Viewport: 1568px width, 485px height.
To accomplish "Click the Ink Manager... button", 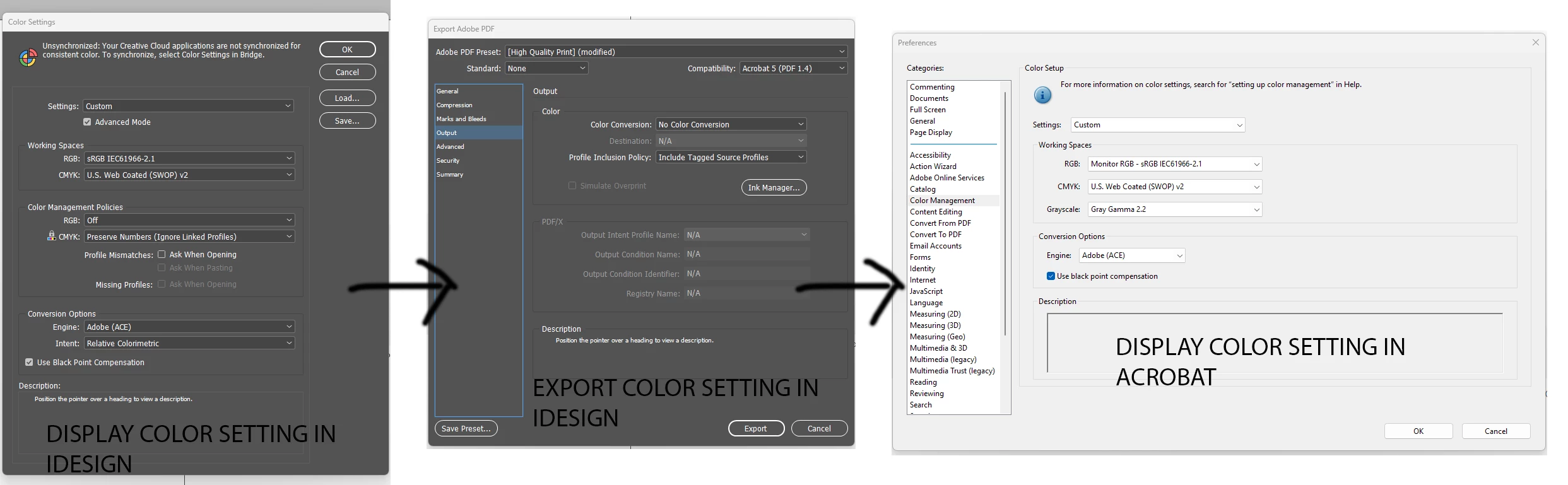I will (x=774, y=187).
